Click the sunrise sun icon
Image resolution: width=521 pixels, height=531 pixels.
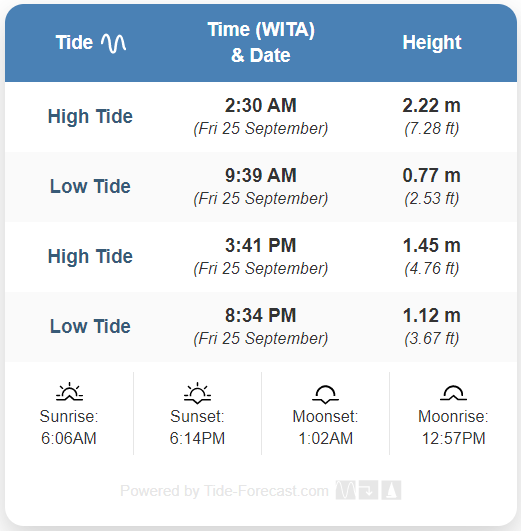point(69,392)
